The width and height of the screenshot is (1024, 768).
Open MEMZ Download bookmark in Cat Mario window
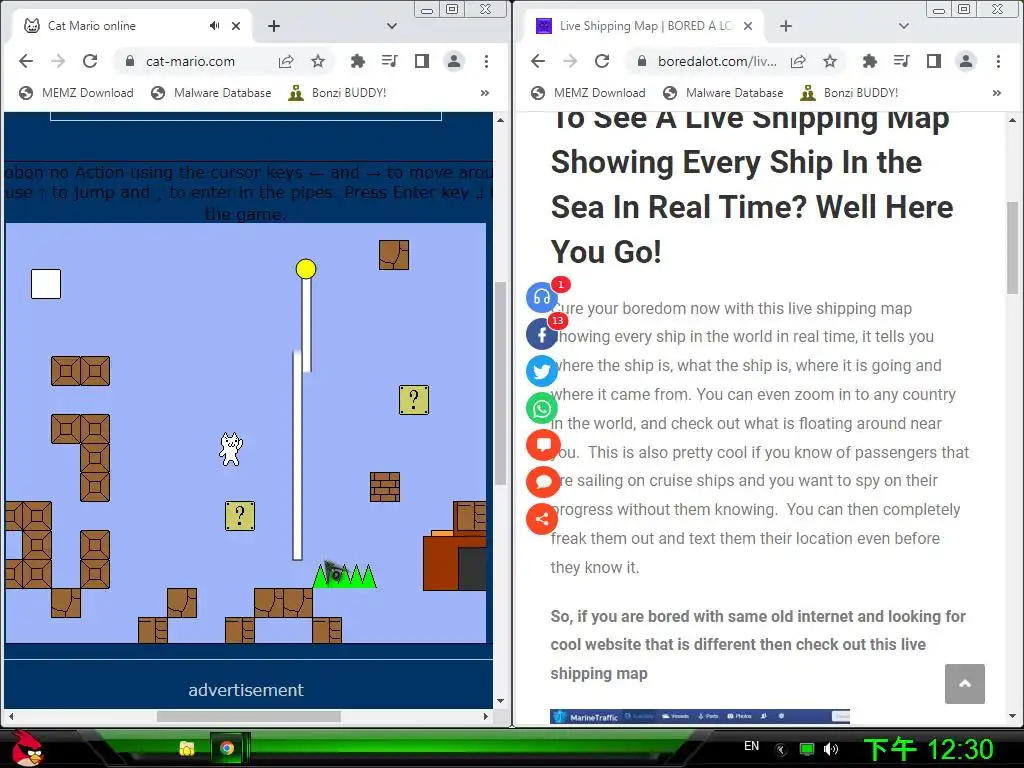[x=76, y=93]
